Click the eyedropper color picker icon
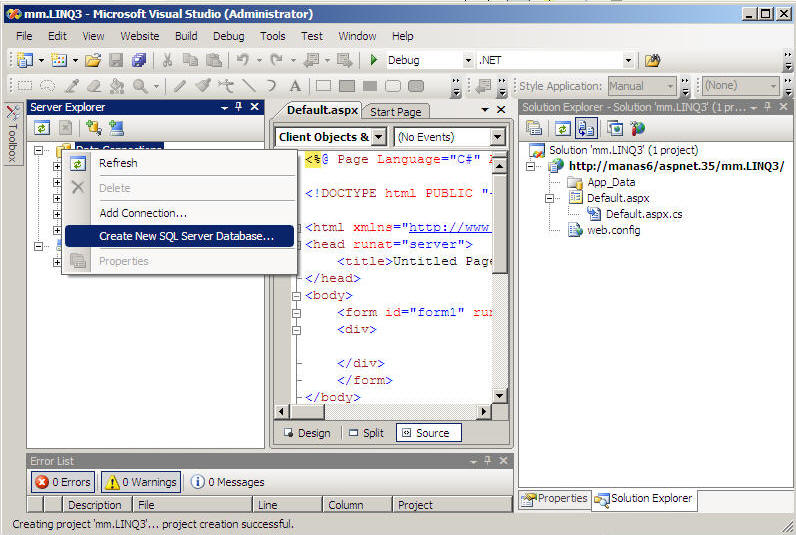The width and height of the screenshot is (796, 535). [72, 86]
